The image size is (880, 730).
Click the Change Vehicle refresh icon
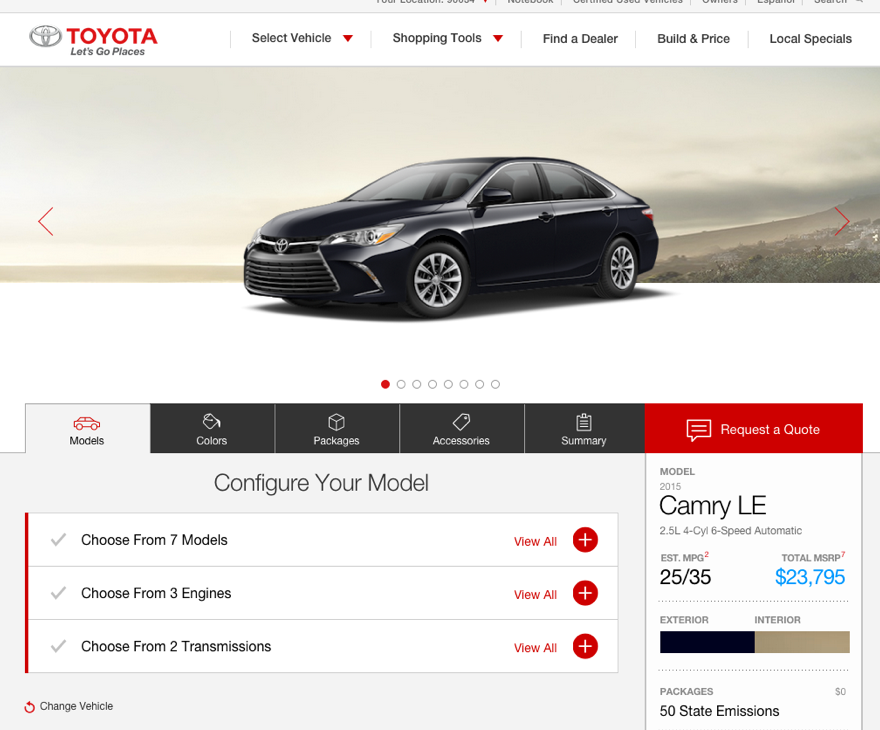pos(30,707)
